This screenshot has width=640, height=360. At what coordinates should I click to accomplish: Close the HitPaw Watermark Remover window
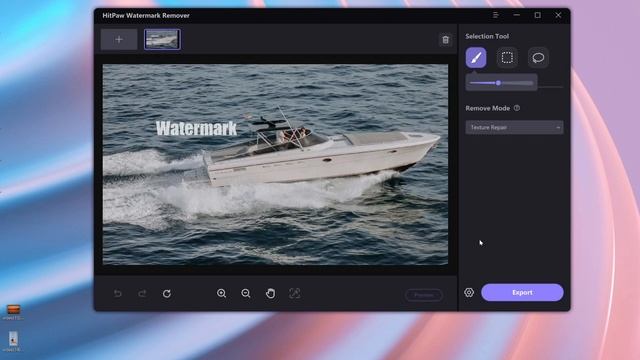click(x=558, y=15)
